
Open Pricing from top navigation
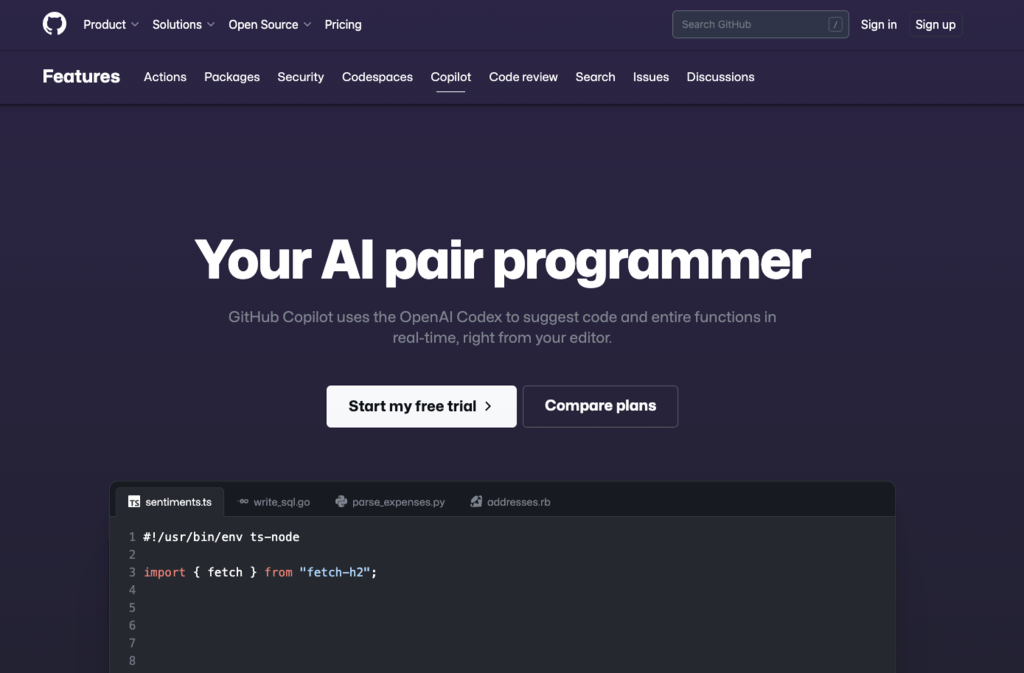coord(343,24)
